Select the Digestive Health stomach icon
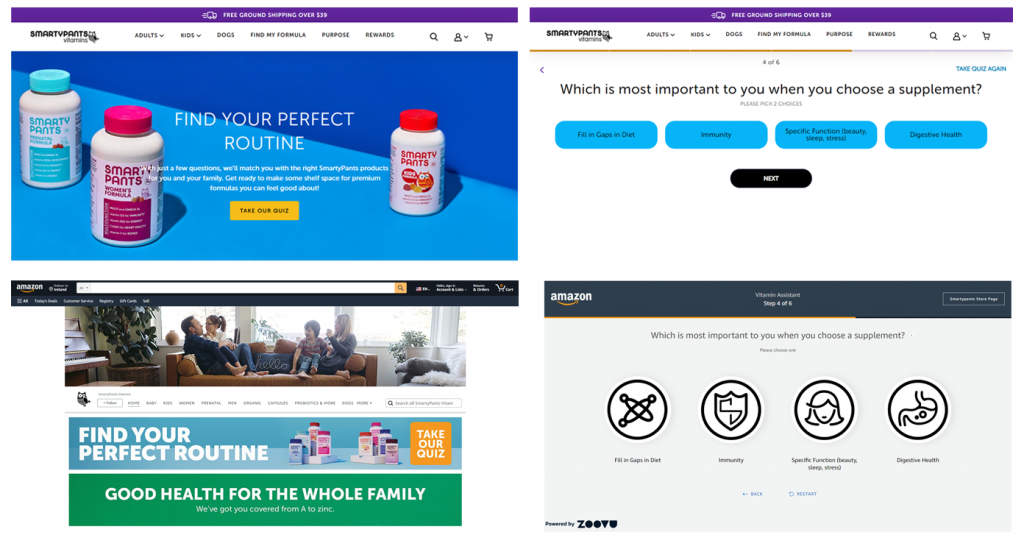The image size is (1024, 535). click(x=918, y=410)
